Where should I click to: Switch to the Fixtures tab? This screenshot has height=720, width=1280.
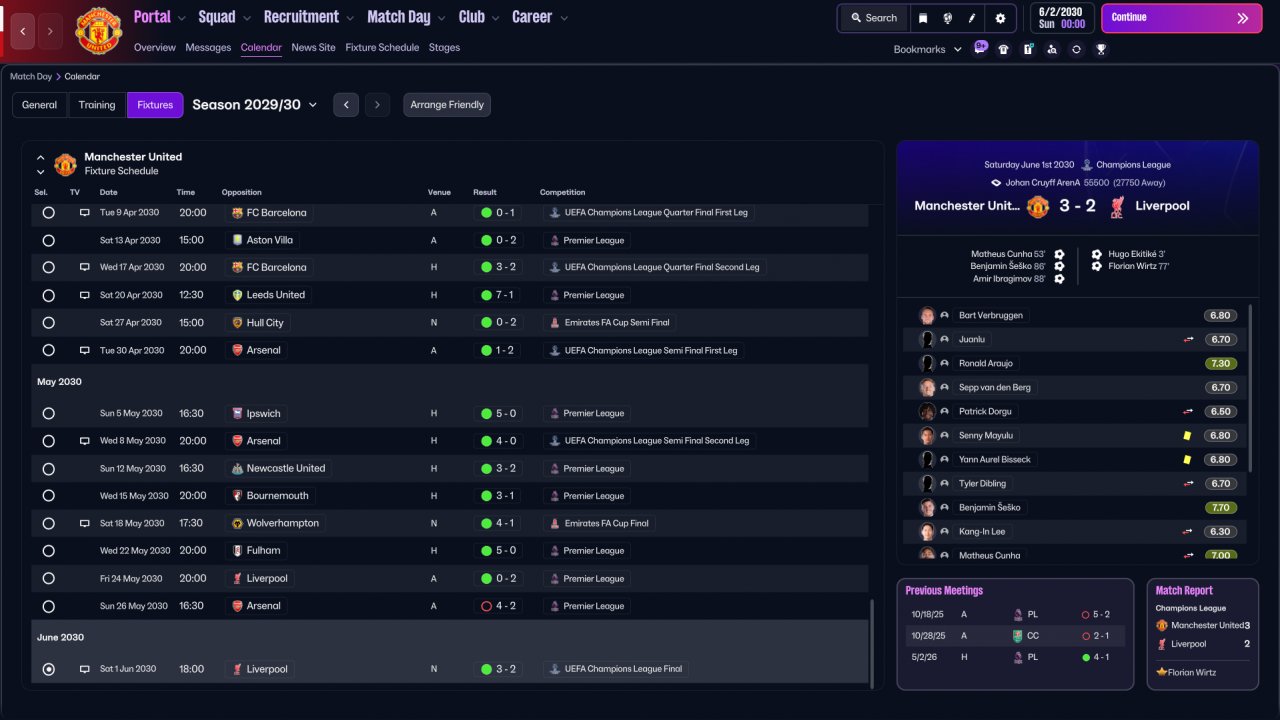(x=155, y=105)
